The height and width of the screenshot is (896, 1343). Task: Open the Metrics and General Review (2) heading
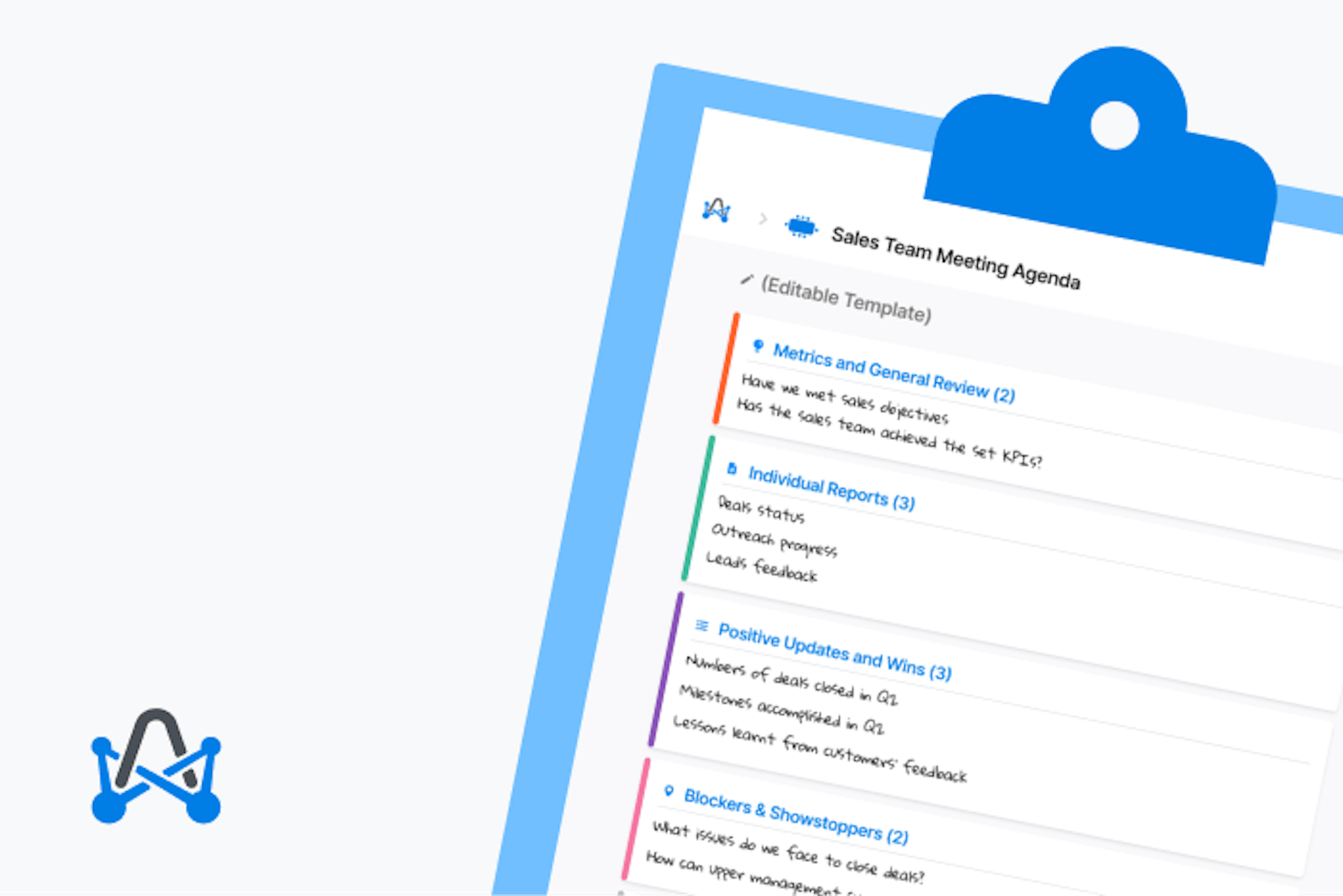click(894, 373)
